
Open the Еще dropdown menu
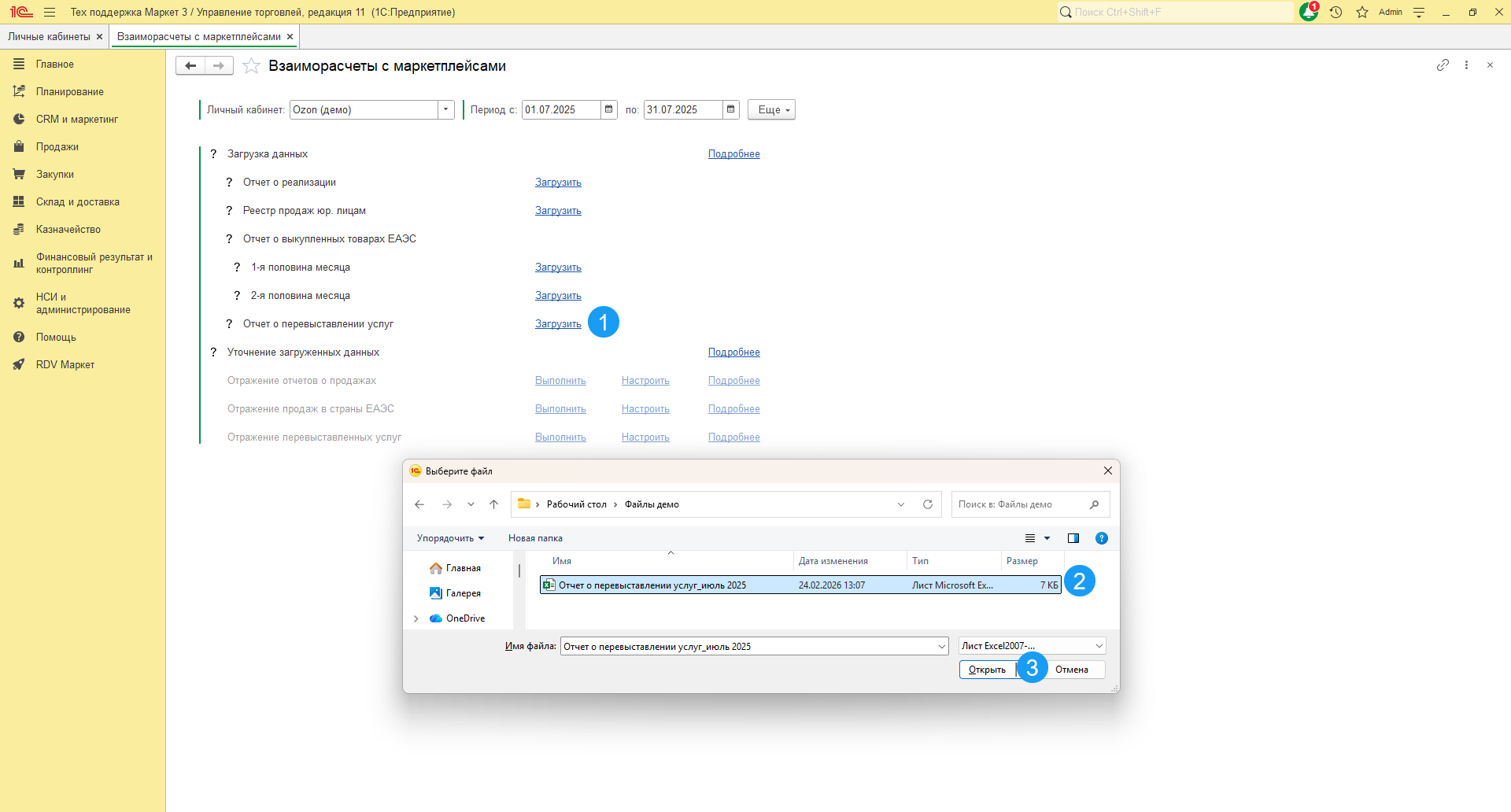771,109
